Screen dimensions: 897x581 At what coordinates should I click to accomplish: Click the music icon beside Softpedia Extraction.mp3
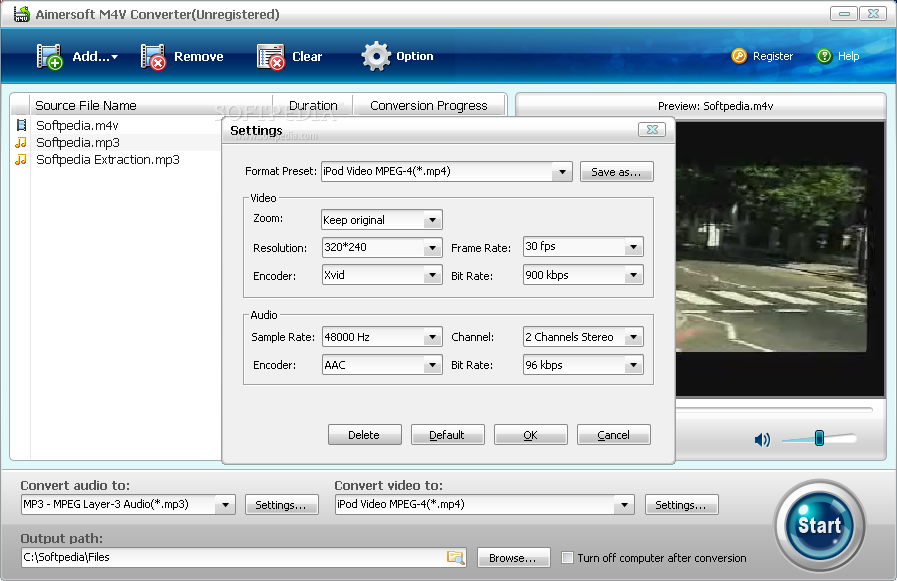(x=21, y=160)
